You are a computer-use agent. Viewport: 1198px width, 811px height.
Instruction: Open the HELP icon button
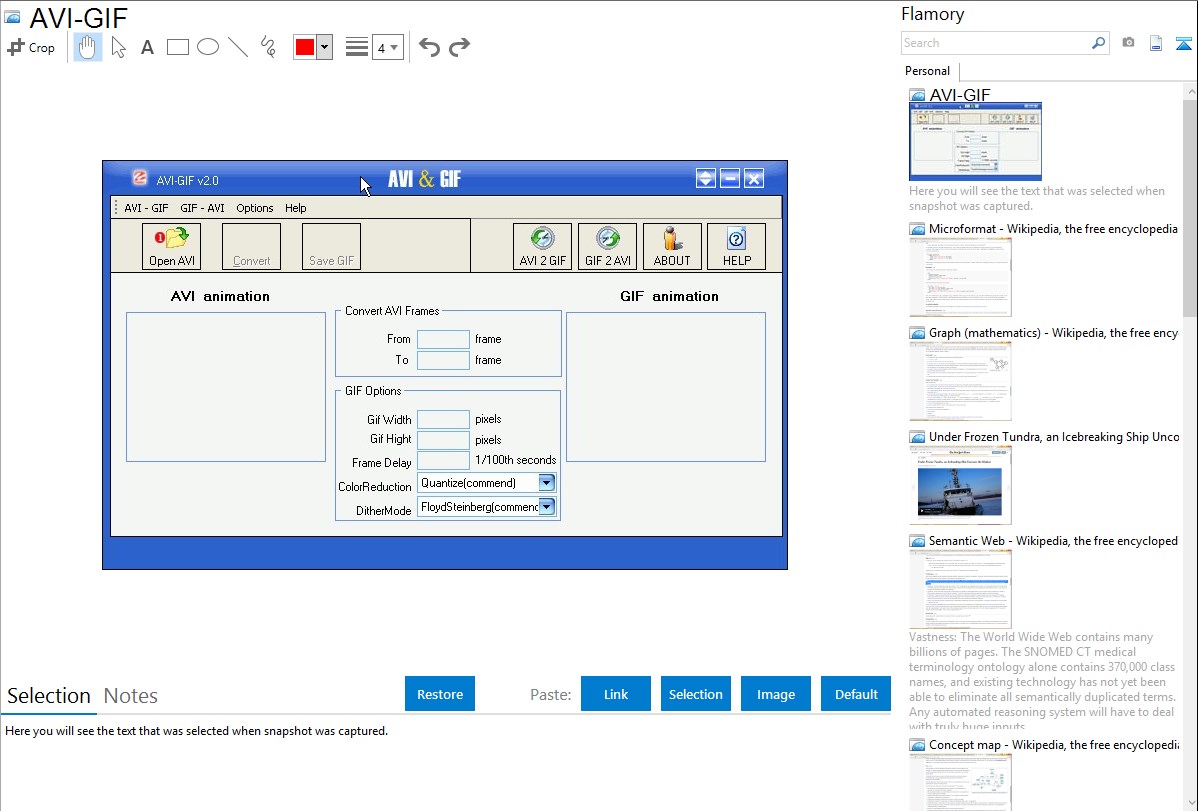[737, 246]
